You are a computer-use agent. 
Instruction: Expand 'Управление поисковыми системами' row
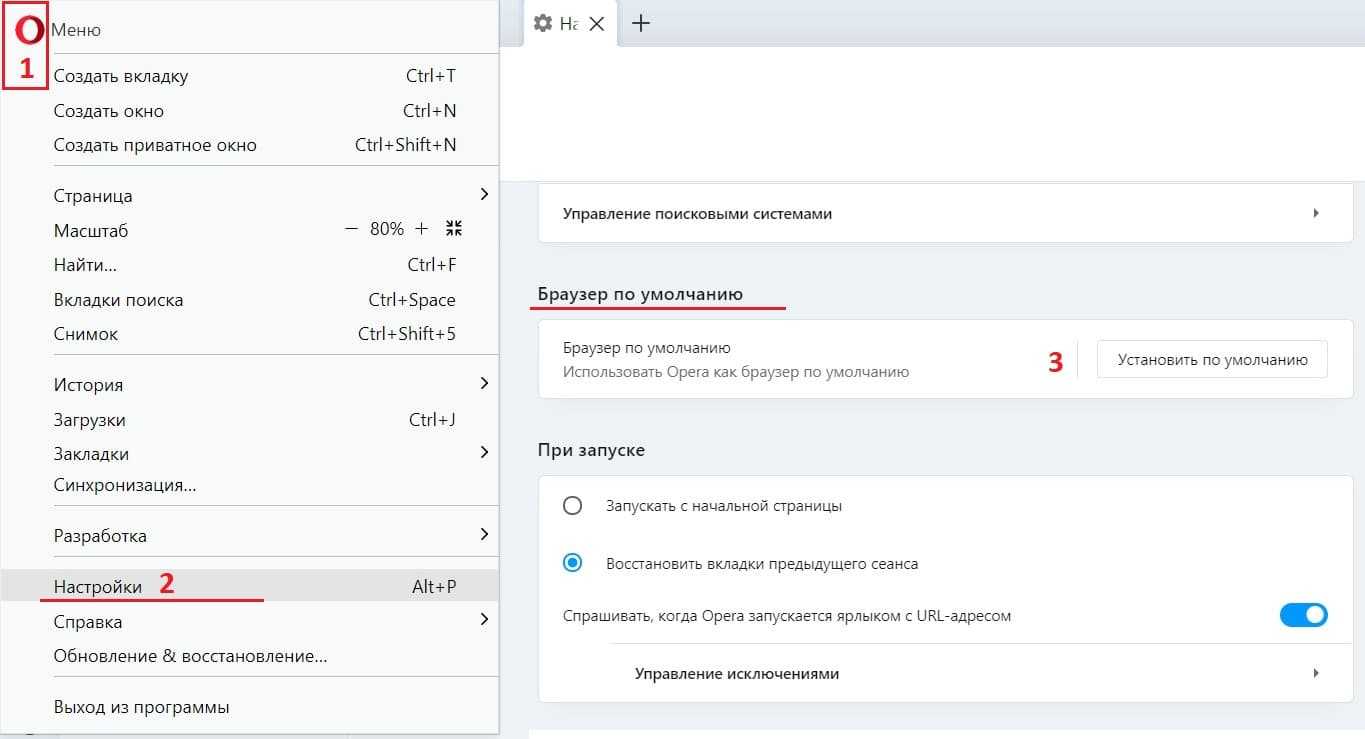coord(944,213)
